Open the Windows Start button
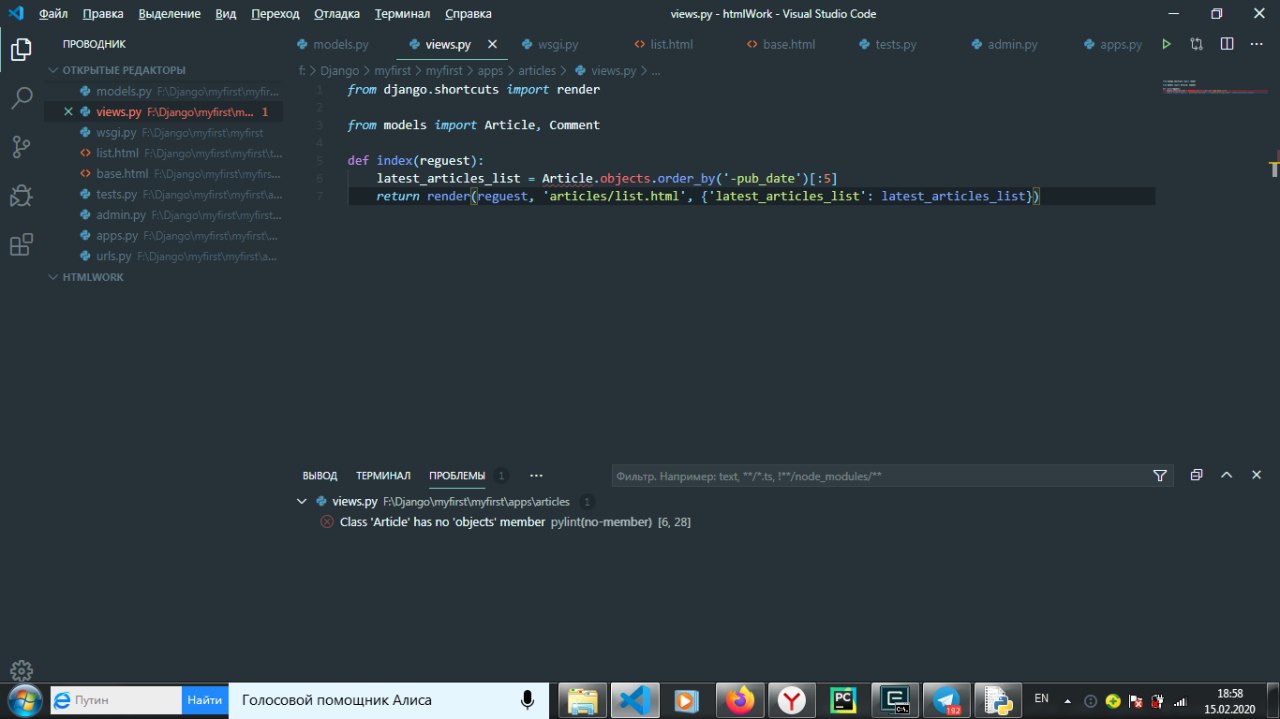 [22, 700]
